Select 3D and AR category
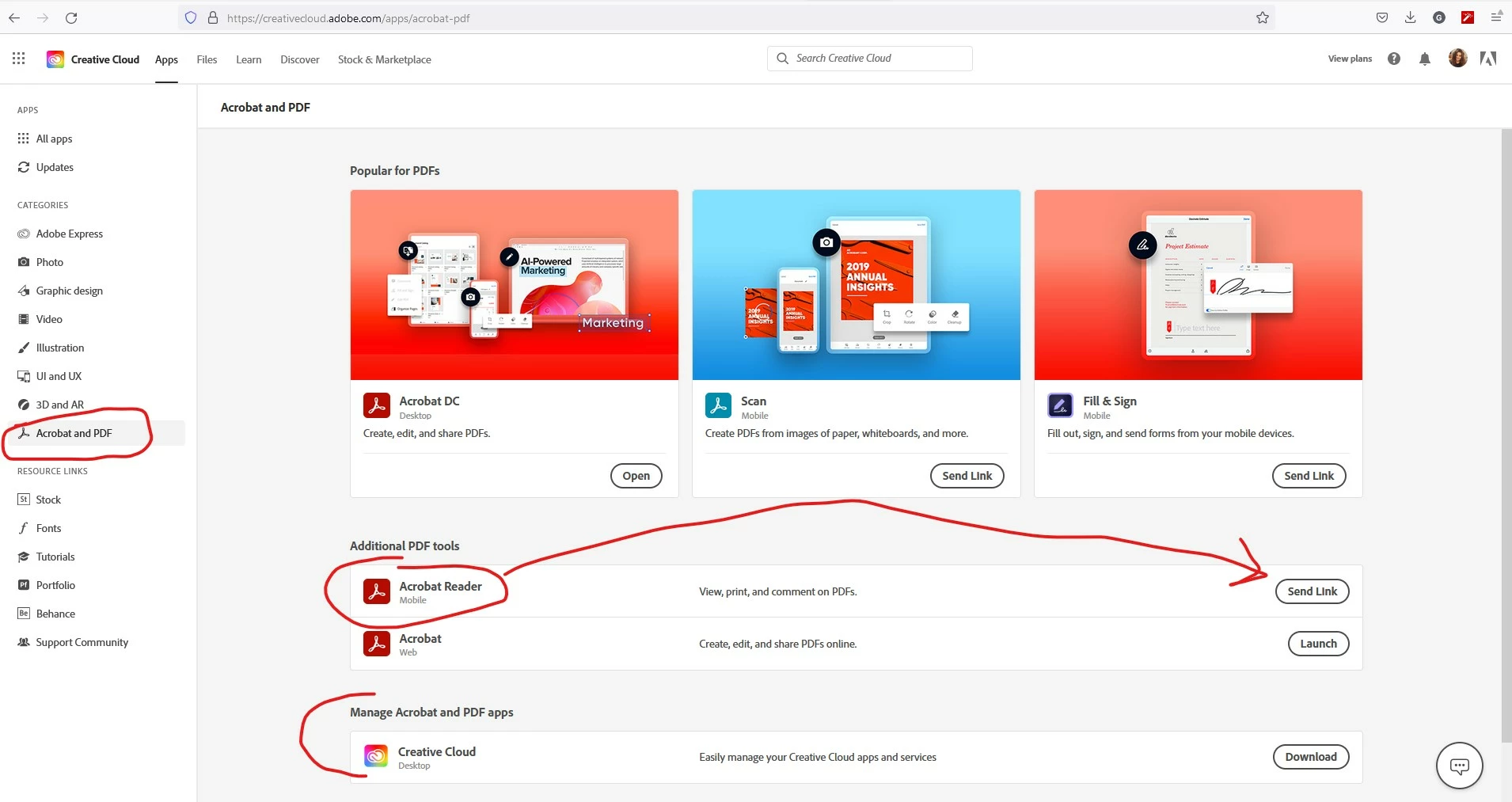 95,405
